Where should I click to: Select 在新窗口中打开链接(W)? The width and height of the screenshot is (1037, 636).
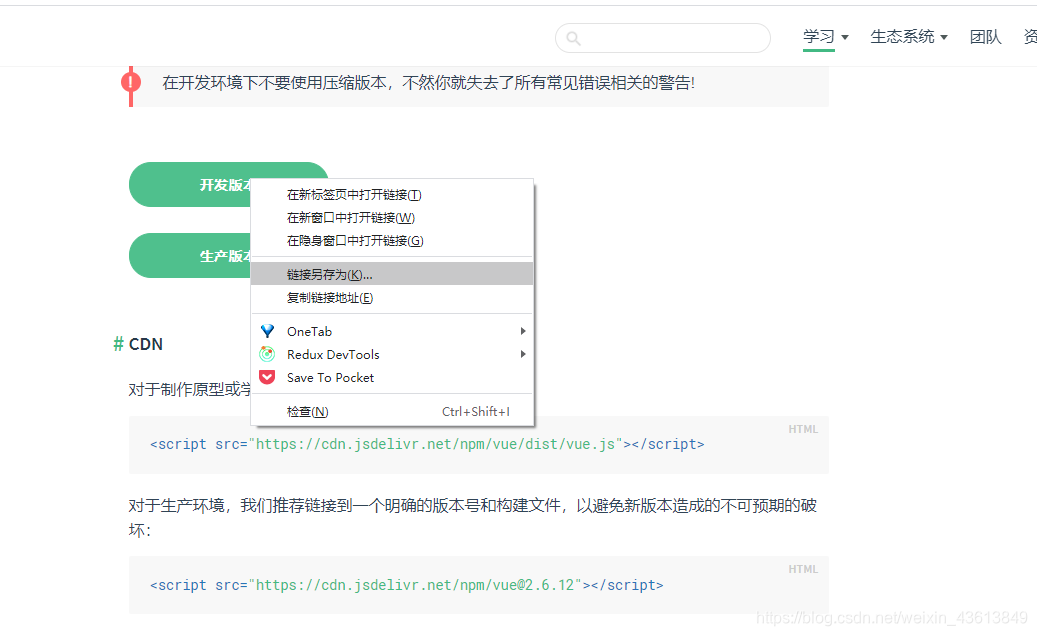point(392,218)
